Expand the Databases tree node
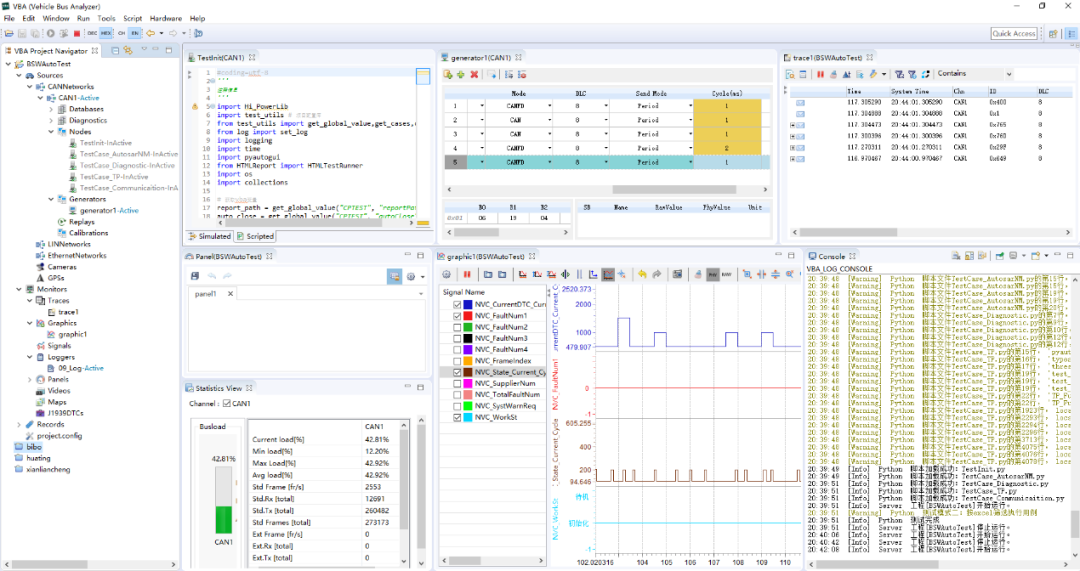This screenshot has height=571, width=1080. point(51,109)
